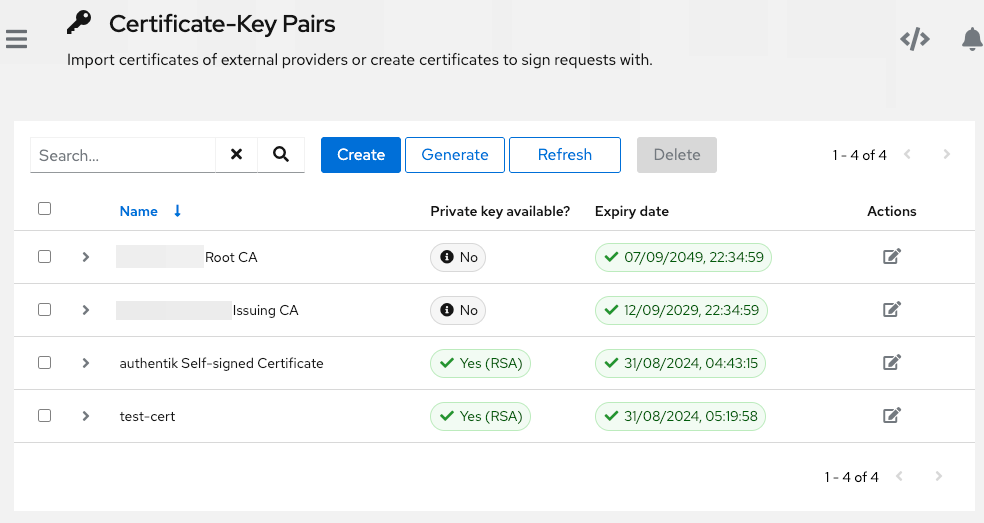
Task: Refresh the certificate list
Action: (565, 155)
